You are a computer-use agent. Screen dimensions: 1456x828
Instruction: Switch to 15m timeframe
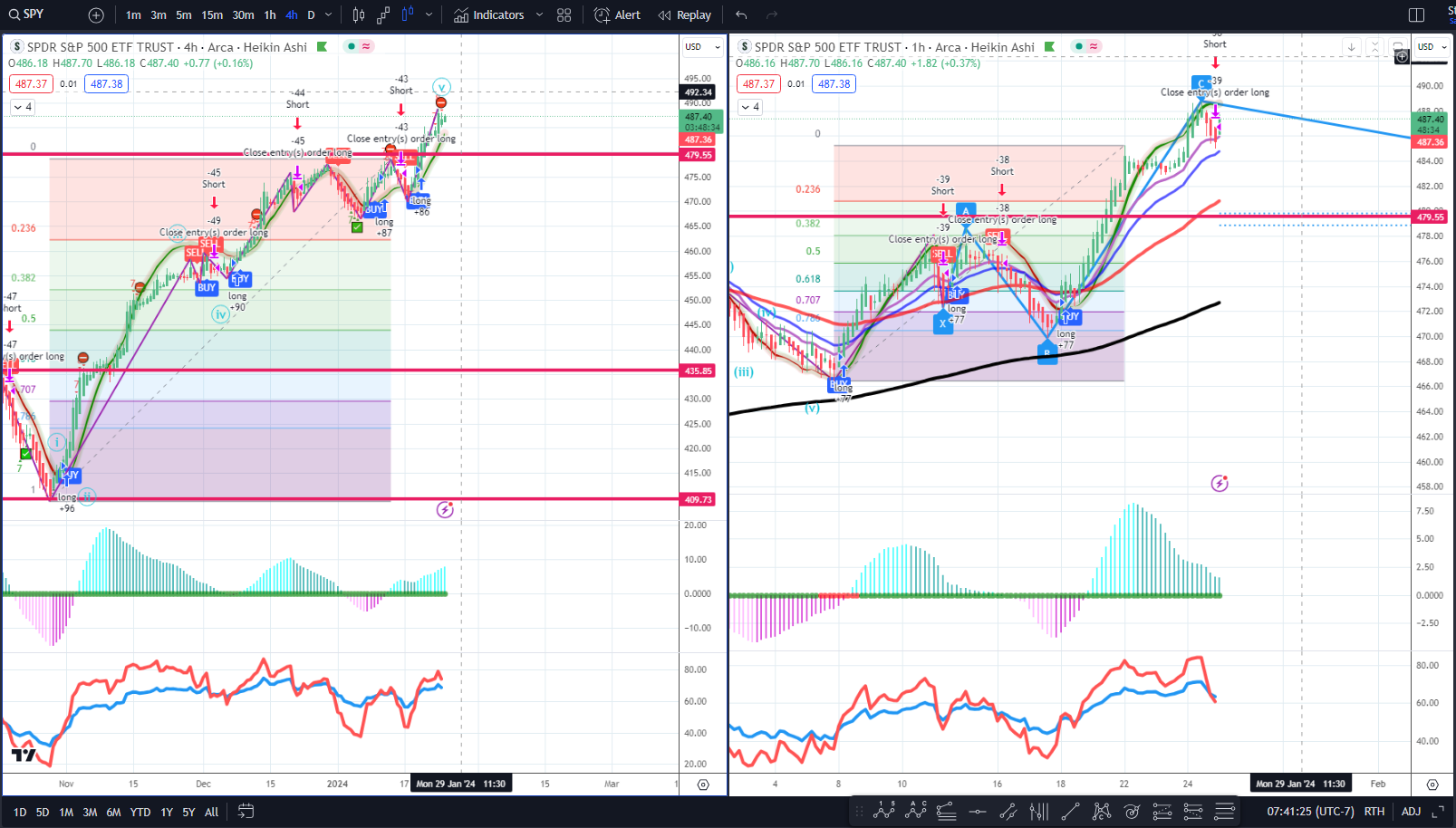coord(212,15)
